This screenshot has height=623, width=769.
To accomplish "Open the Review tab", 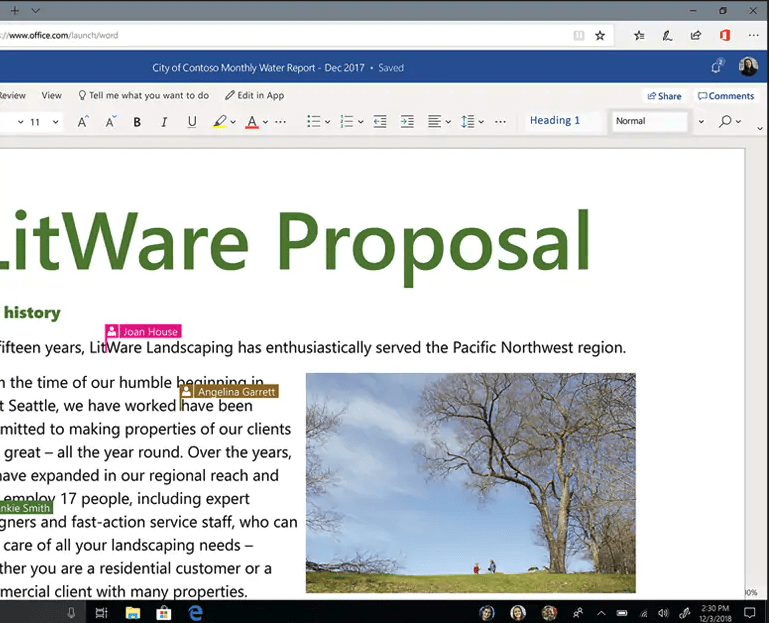I will tap(13, 96).
